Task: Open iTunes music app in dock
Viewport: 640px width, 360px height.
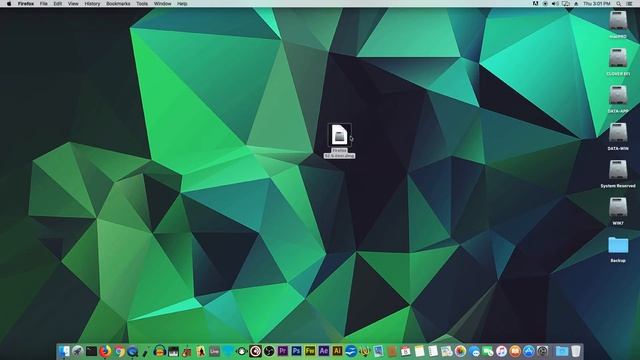Action: click(x=501, y=351)
